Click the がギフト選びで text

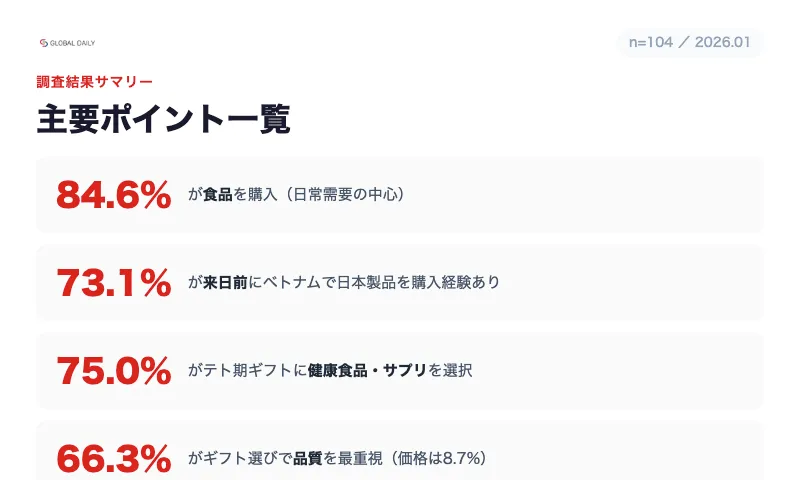point(240,458)
